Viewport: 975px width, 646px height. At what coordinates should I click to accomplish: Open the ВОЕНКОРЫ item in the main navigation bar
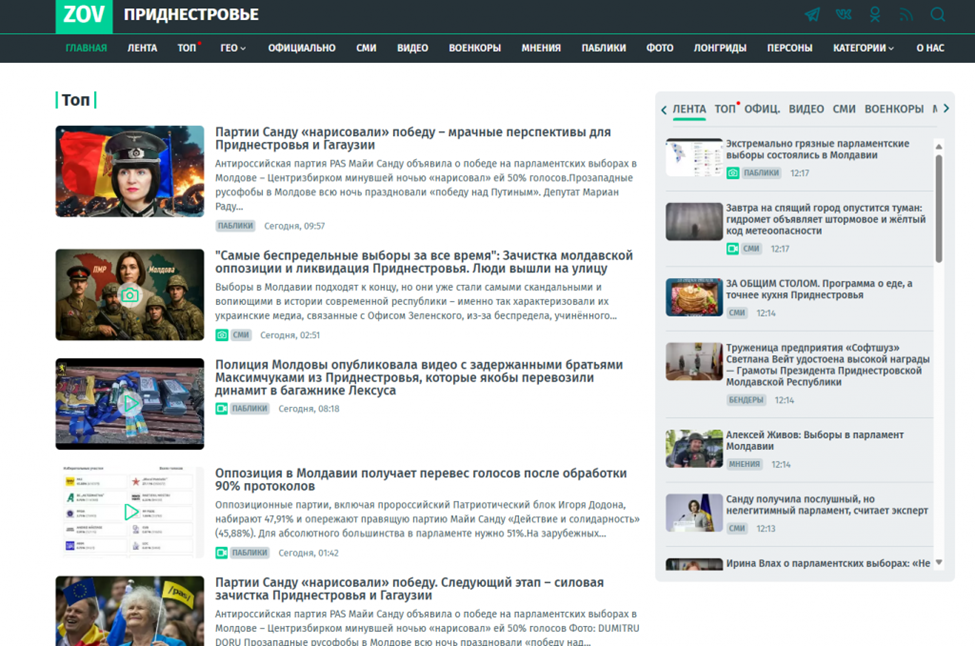coord(475,48)
